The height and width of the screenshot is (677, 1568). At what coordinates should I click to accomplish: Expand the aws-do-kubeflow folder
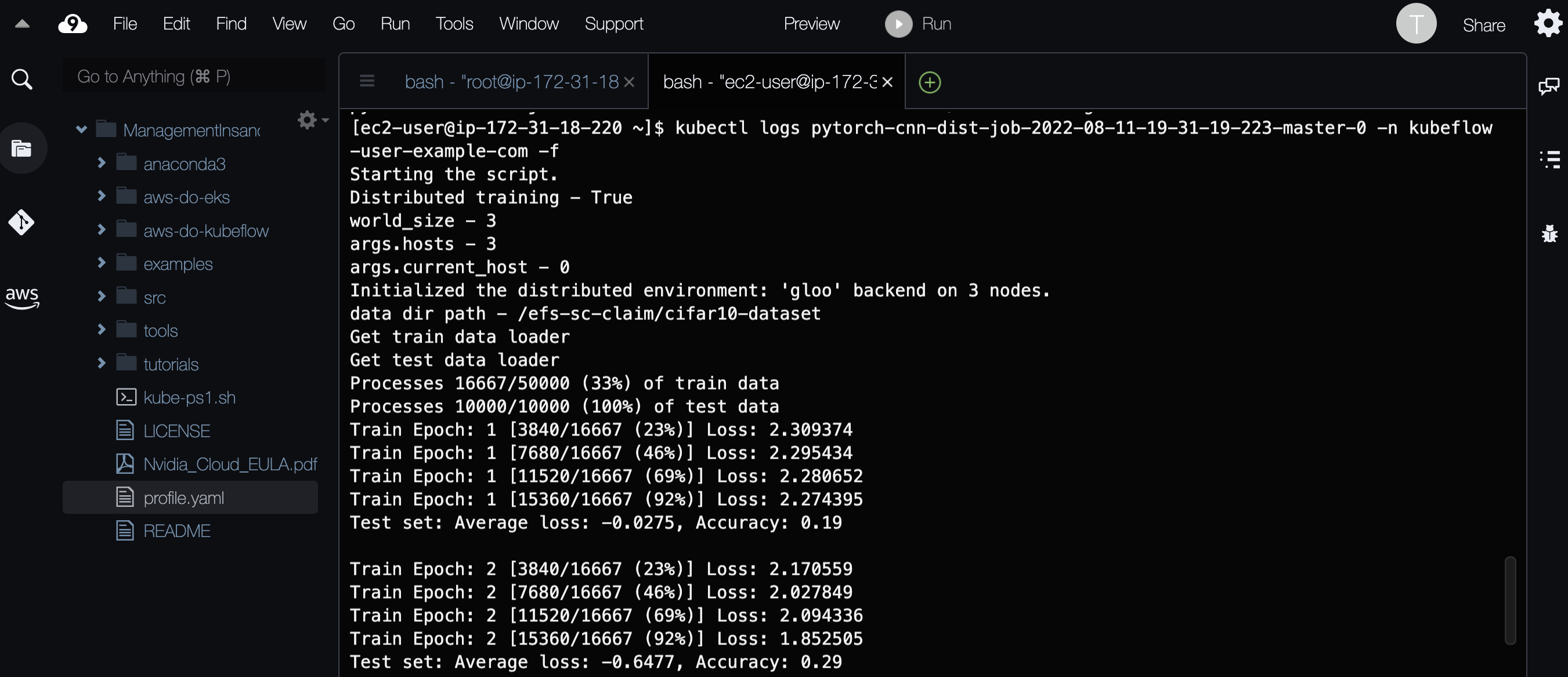(102, 230)
